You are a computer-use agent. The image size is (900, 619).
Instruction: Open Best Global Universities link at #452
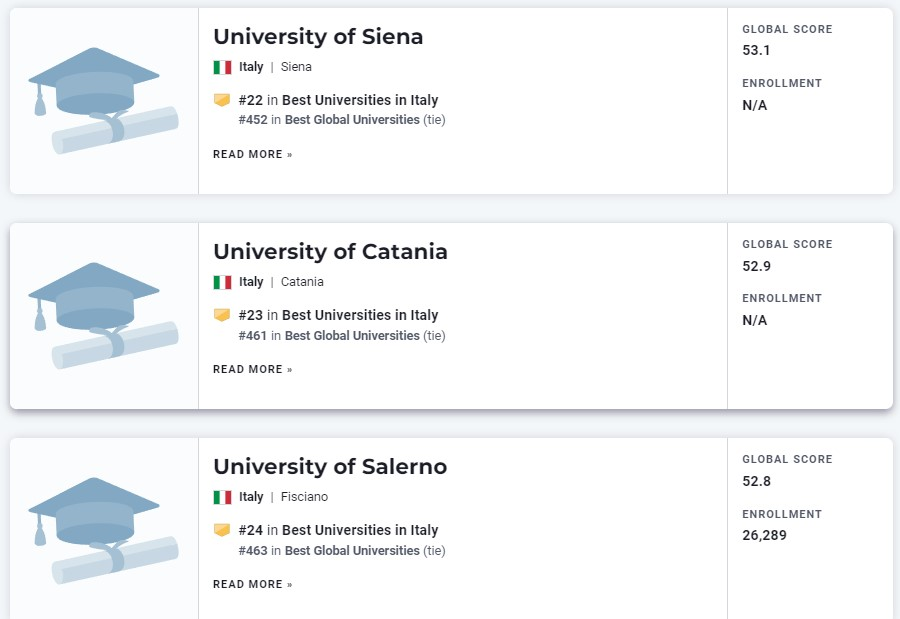(352, 120)
